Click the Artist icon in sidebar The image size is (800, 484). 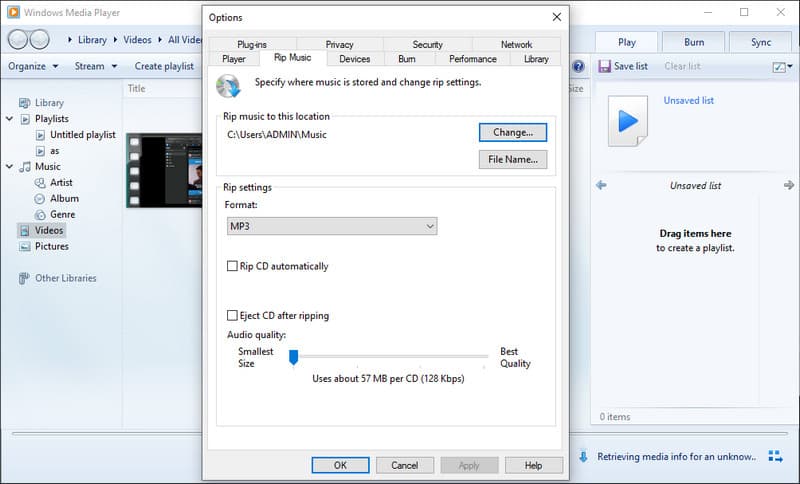point(40,183)
